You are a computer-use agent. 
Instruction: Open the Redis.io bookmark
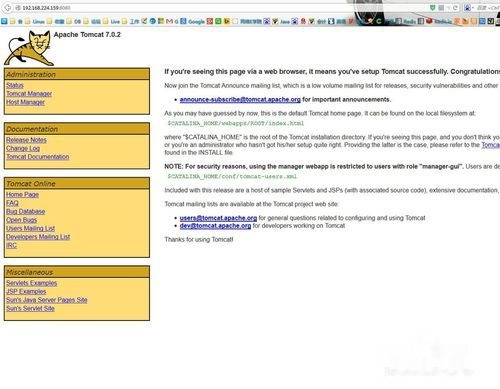pos(439,21)
